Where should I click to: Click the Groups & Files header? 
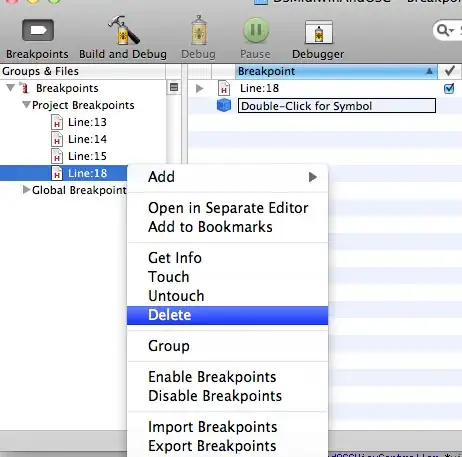pos(83,71)
